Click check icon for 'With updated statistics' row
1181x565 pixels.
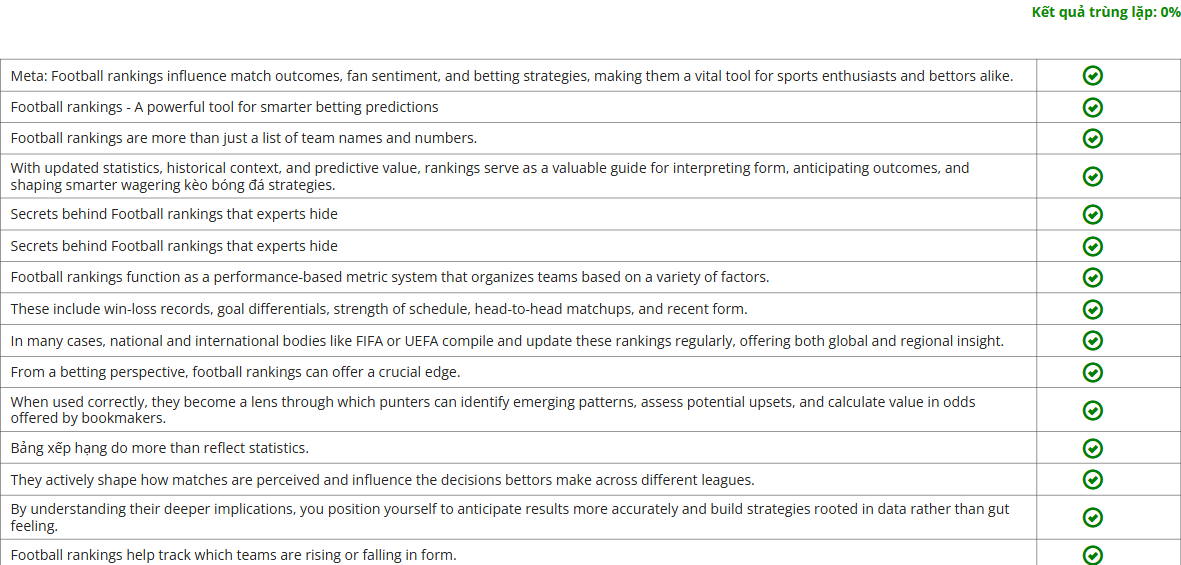[x=1093, y=176]
